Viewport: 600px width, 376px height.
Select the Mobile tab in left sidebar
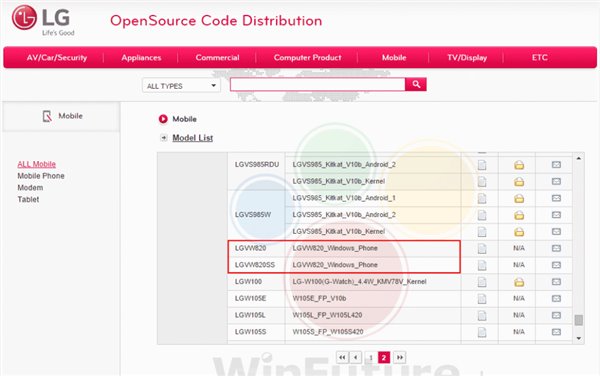point(62,116)
